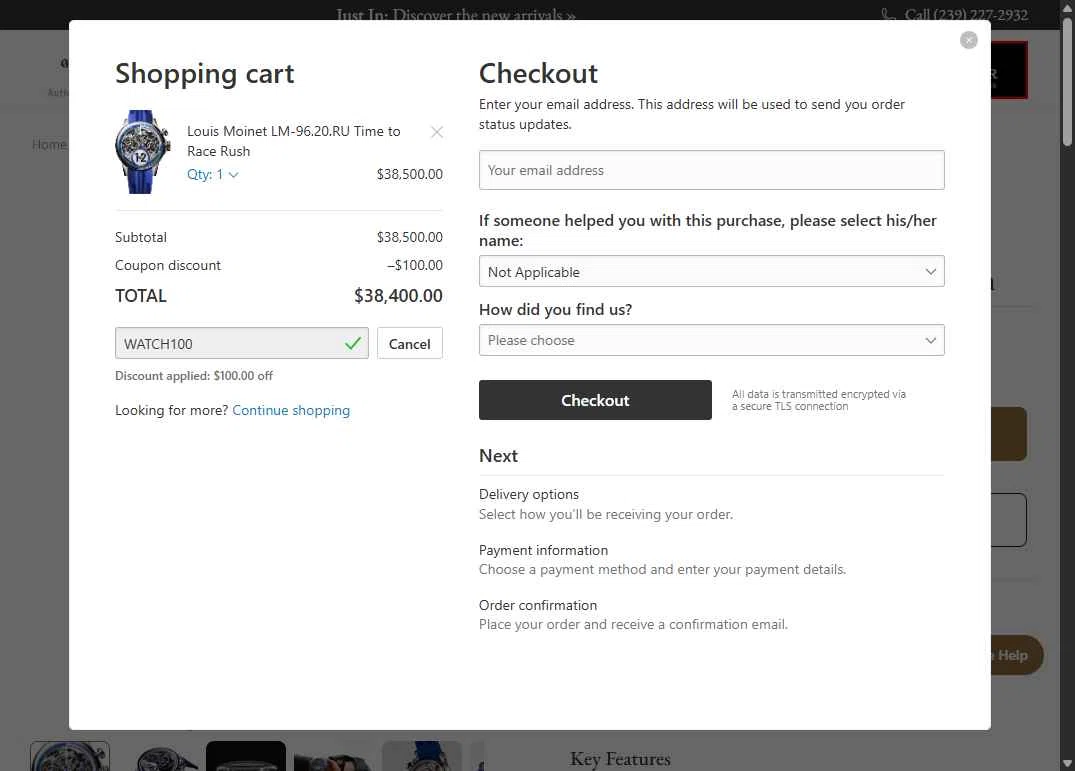Click the phone number Call (239) 227-2932
Viewport: 1075px width, 771px height.
pyautogui.click(x=965, y=15)
